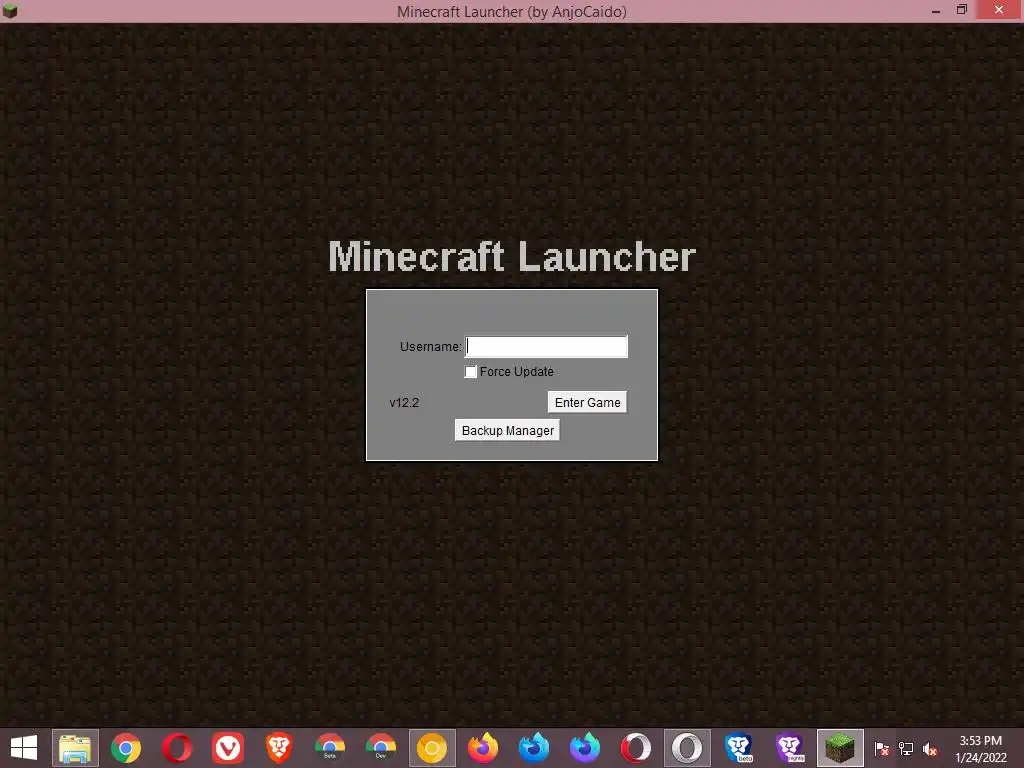The width and height of the screenshot is (1024, 768).
Task: Restore down the Minecraft Launcher window
Action: pyautogui.click(x=961, y=10)
